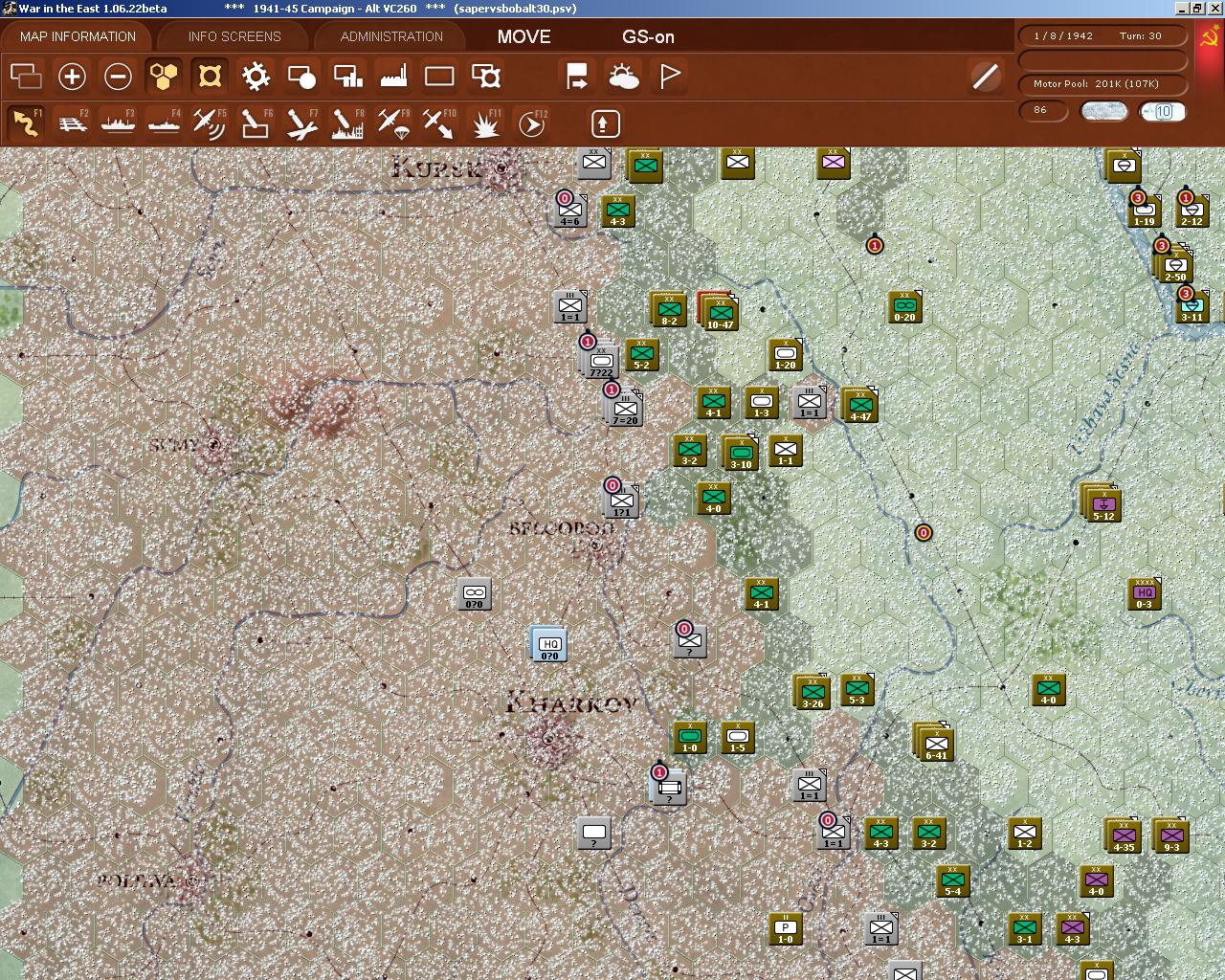Select the purple HQ 0-3 unit

pyautogui.click(x=1144, y=594)
